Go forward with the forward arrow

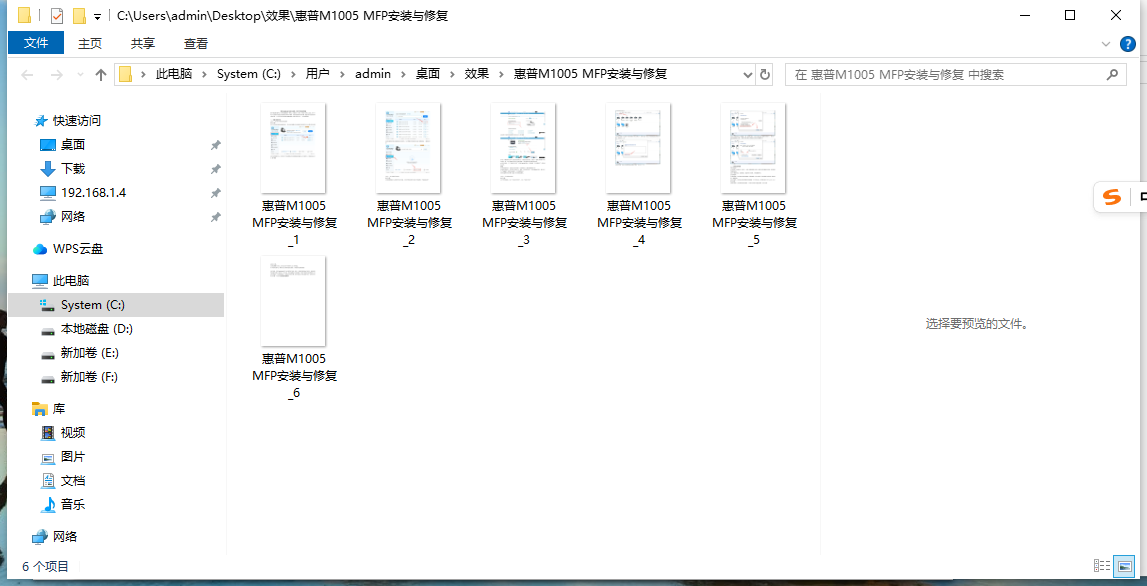(x=56, y=74)
